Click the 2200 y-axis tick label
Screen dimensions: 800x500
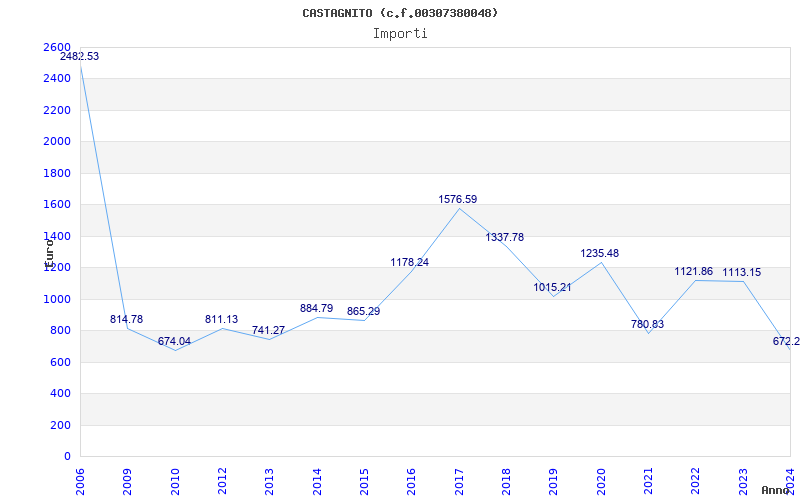coord(57,110)
